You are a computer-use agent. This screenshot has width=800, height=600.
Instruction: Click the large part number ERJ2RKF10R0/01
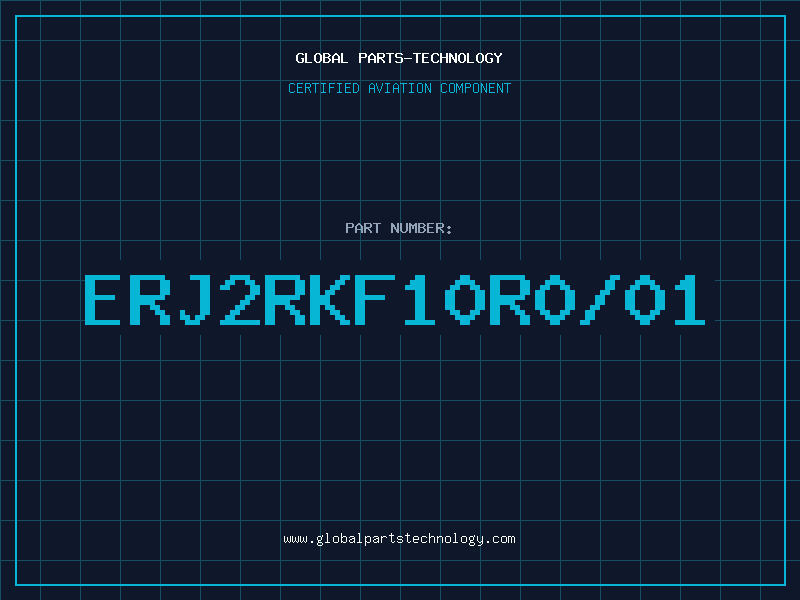coord(395,300)
